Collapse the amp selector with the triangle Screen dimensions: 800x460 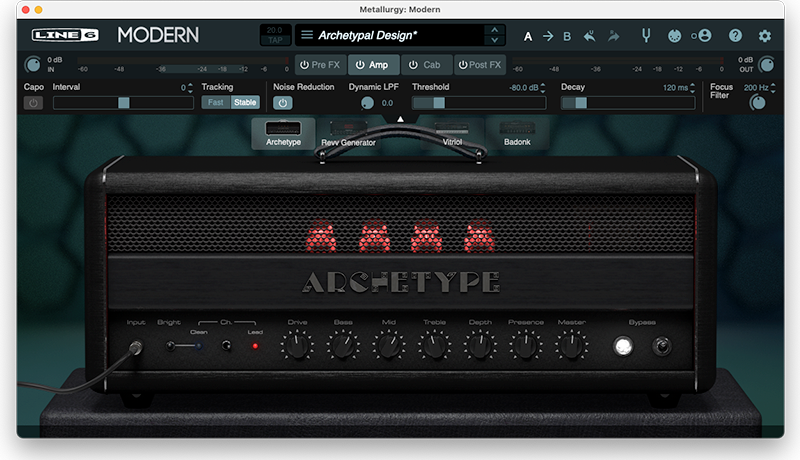(400, 119)
